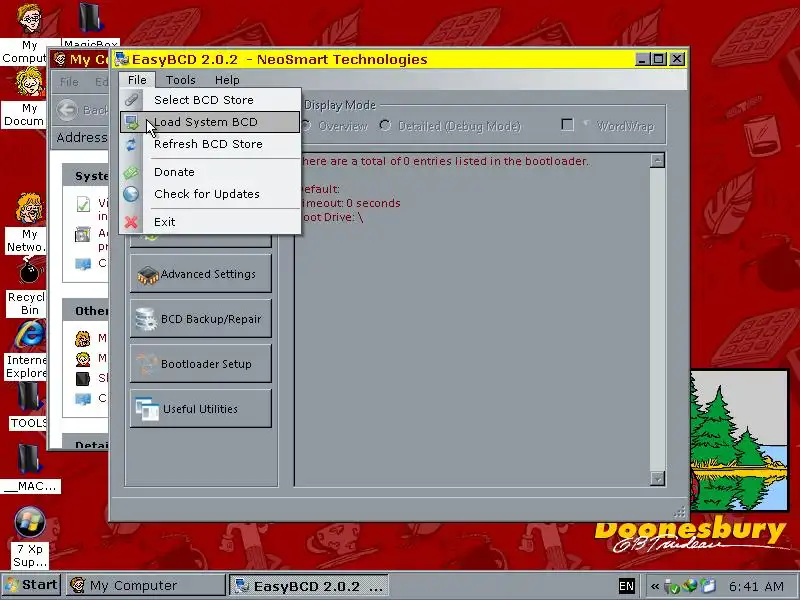Click the green arrow icon beside Load System BCD
Viewport: 800px width, 600px height.
coord(132,122)
